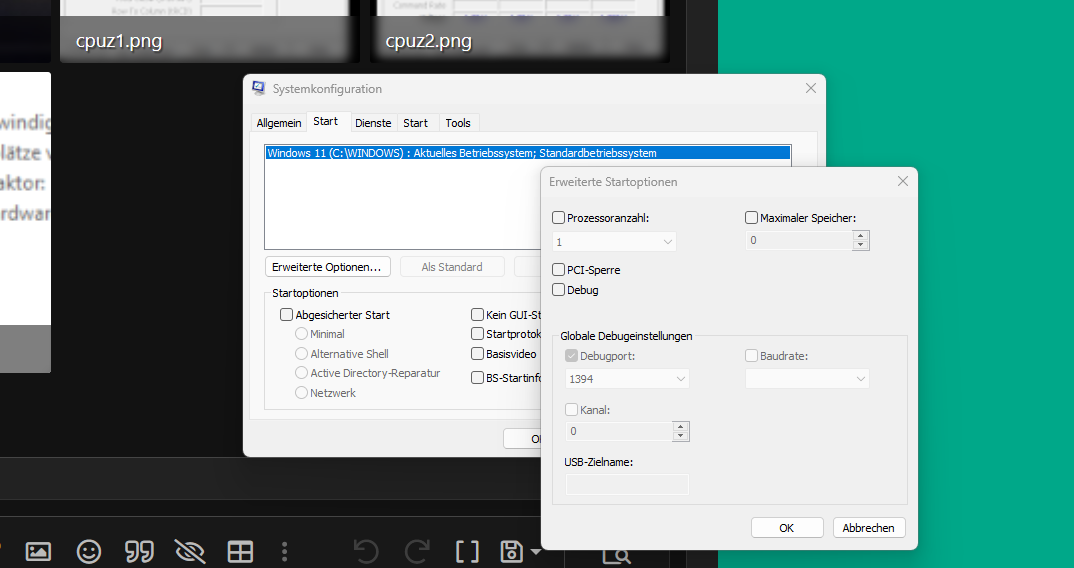Screen dimensions: 1074x568
Task: Click the redo arrow icon
Action: (416, 552)
